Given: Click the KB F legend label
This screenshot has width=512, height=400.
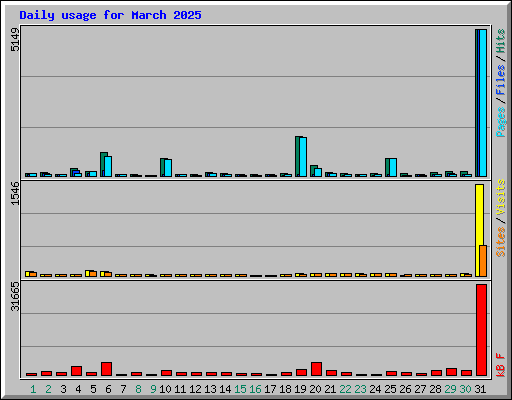Looking at the screenshot, I should pos(501,365).
